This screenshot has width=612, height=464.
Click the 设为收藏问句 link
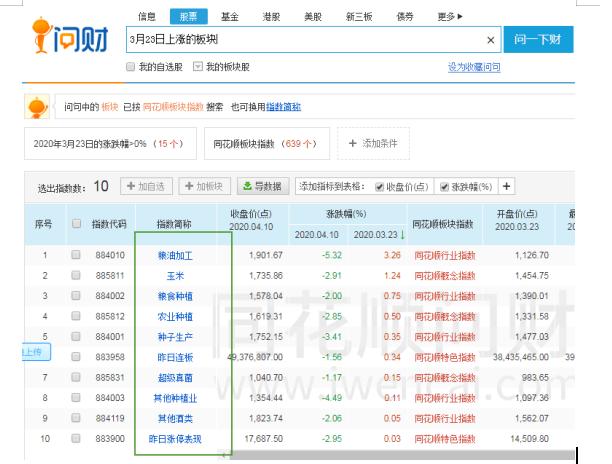[x=474, y=67]
